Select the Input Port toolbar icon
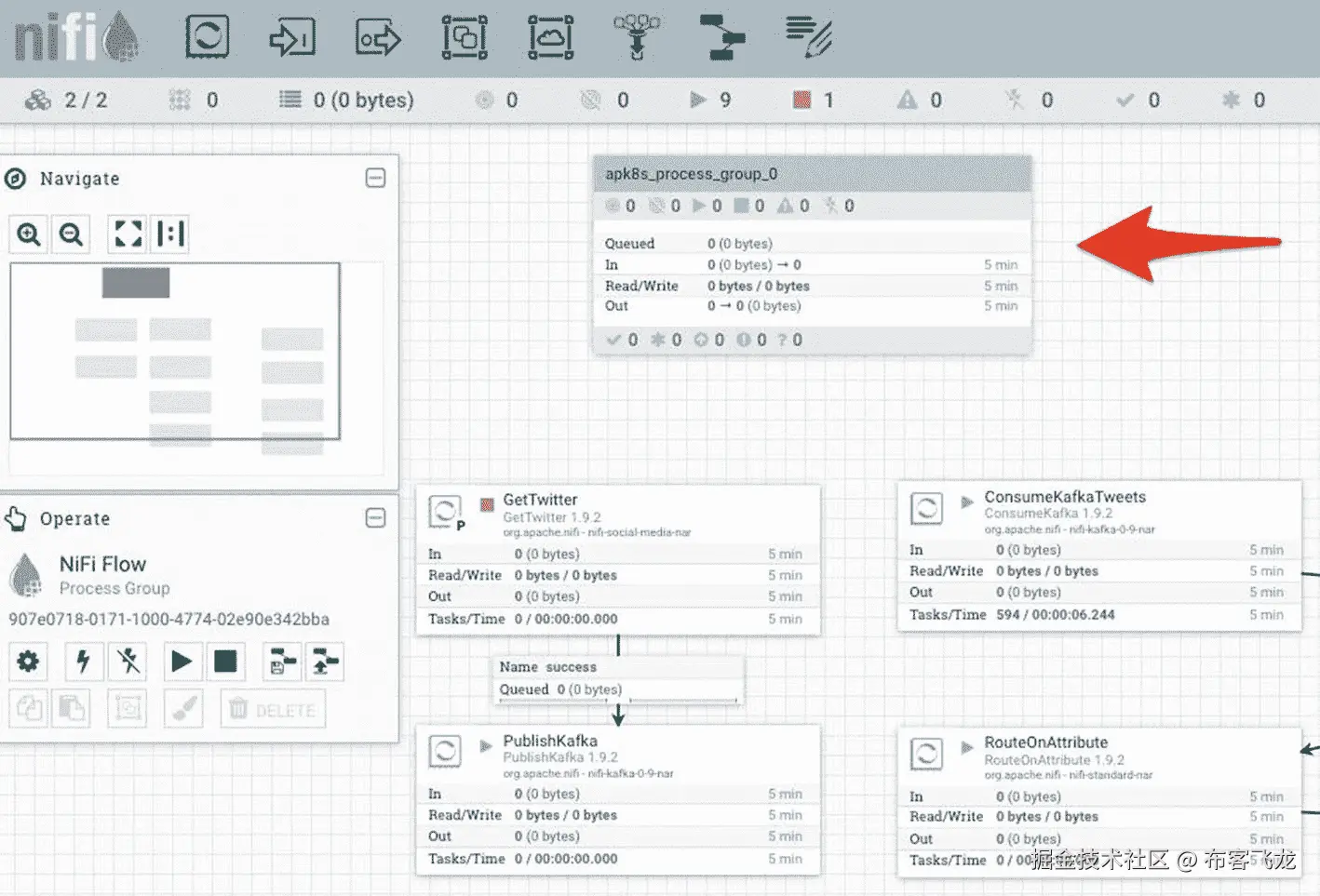Image resolution: width=1320 pixels, height=896 pixels. (292, 37)
